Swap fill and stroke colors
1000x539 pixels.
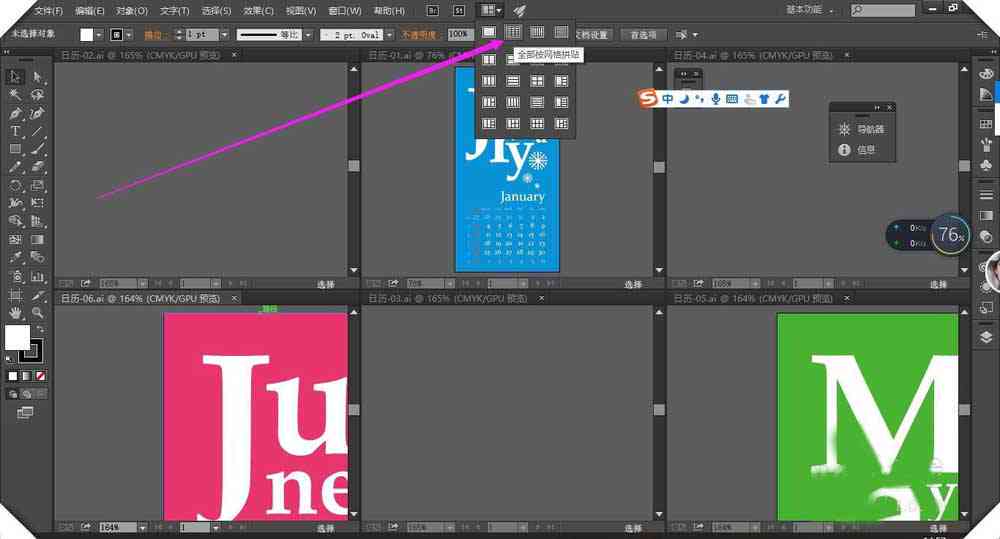click(40, 329)
